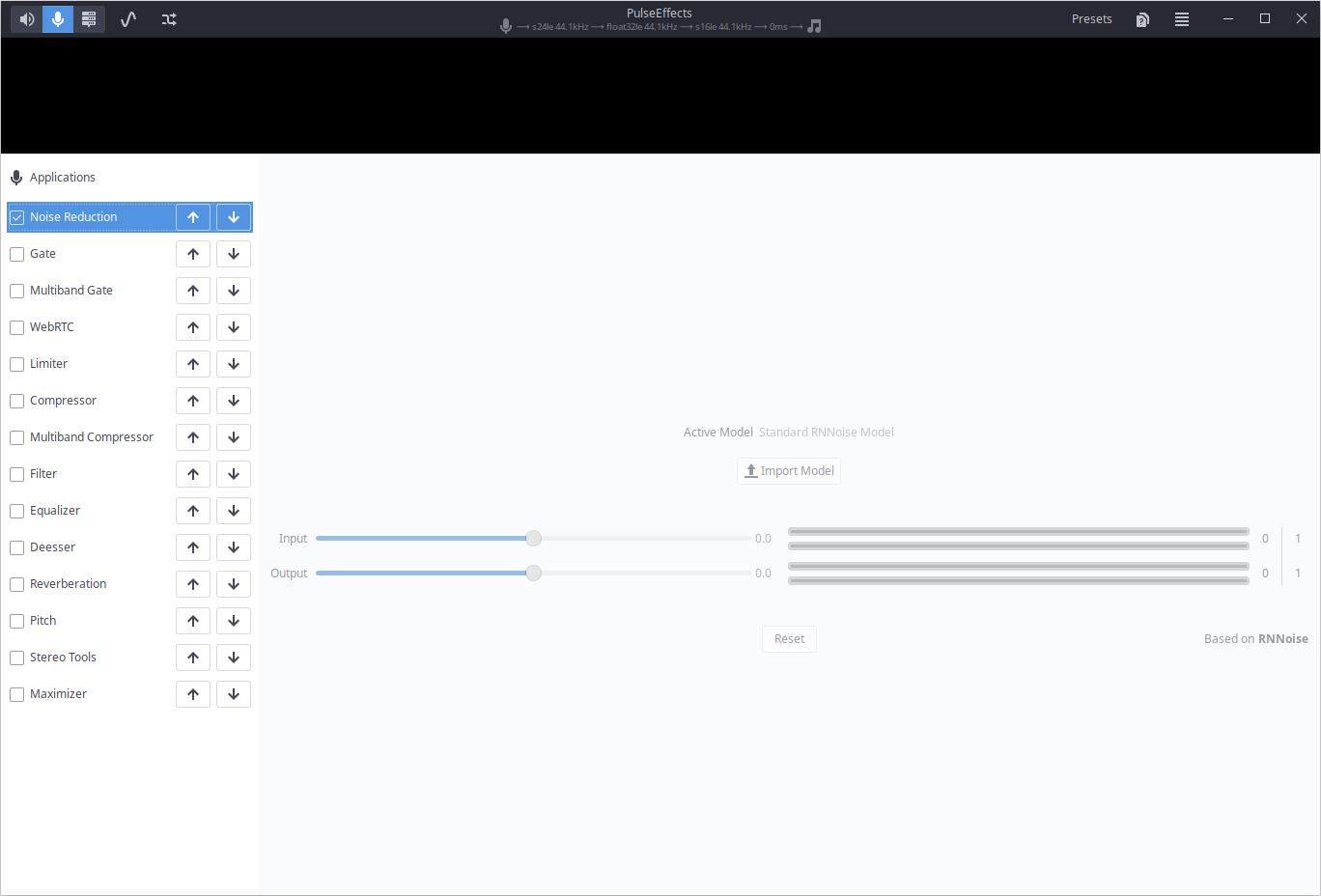Click the shuffle arrows icon in header
This screenshot has height=896, width=1321.
click(169, 19)
